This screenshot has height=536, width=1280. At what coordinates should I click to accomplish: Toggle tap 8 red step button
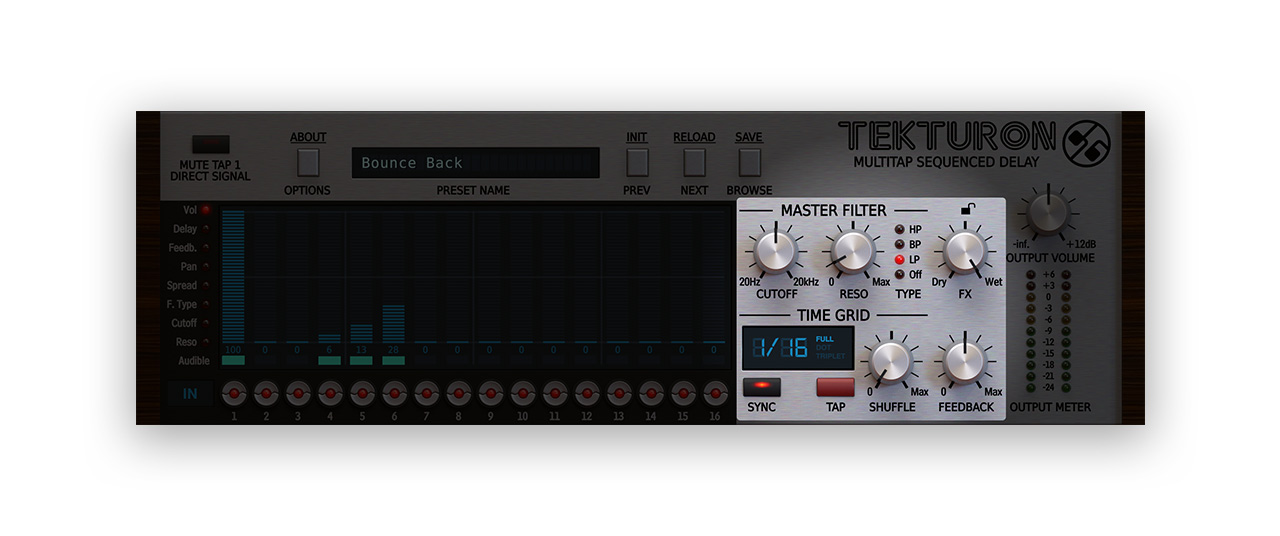pos(458,393)
